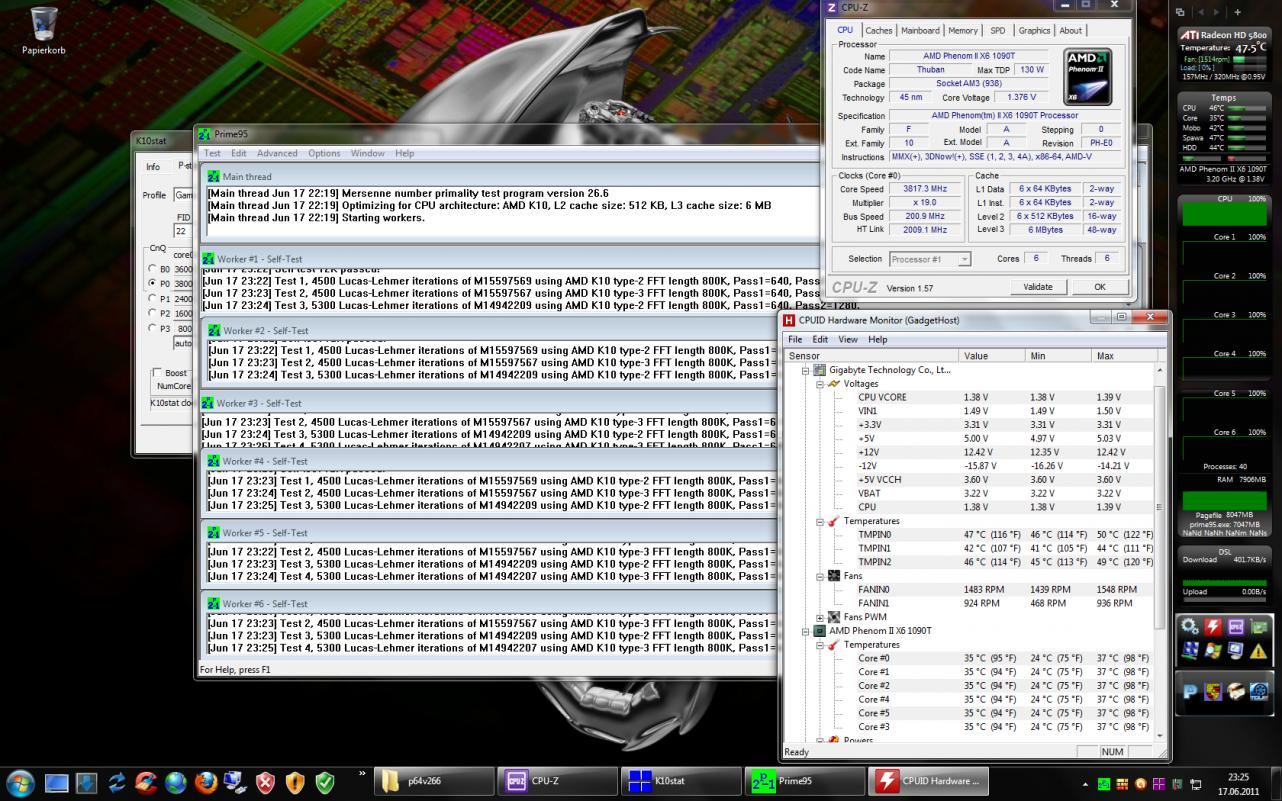Open the Window menu in Prime95
Image resolution: width=1282 pixels, height=801 pixels.
[x=368, y=153]
